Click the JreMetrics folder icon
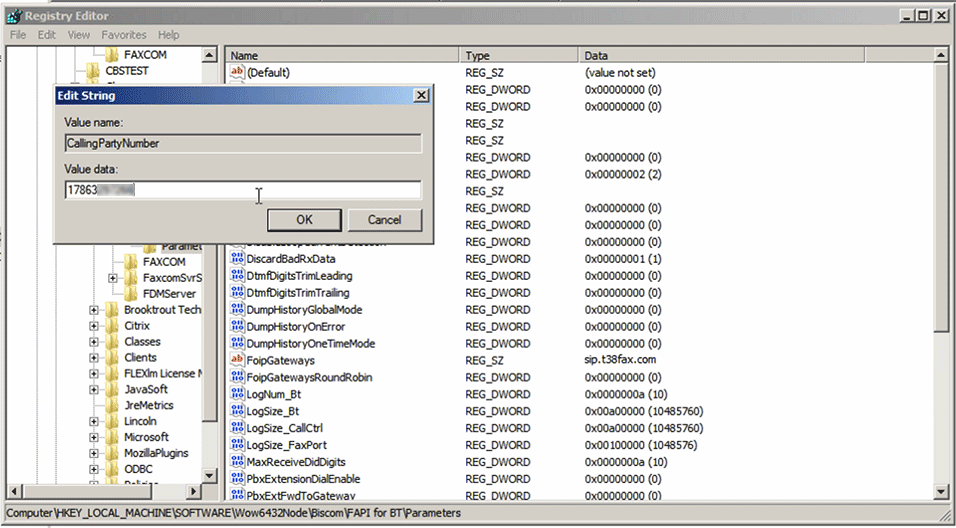956x528 pixels. (x=112, y=405)
